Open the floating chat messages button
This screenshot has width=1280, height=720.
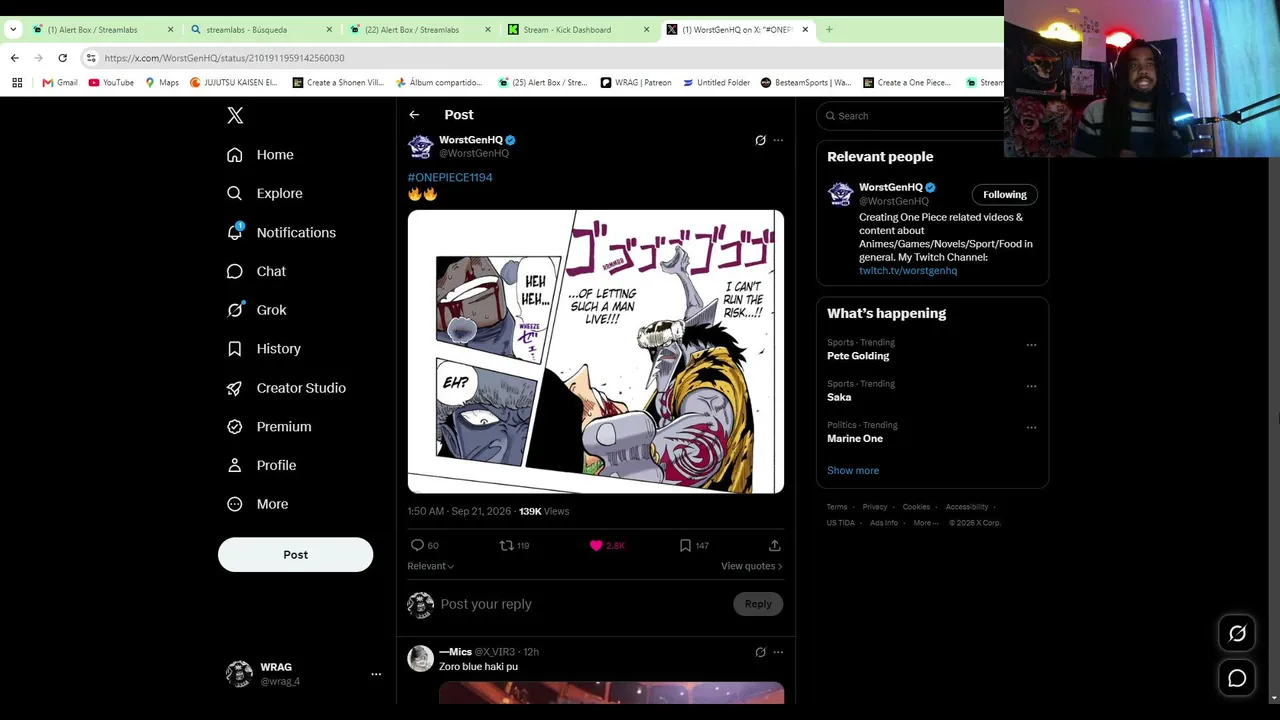pos(1237,678)
